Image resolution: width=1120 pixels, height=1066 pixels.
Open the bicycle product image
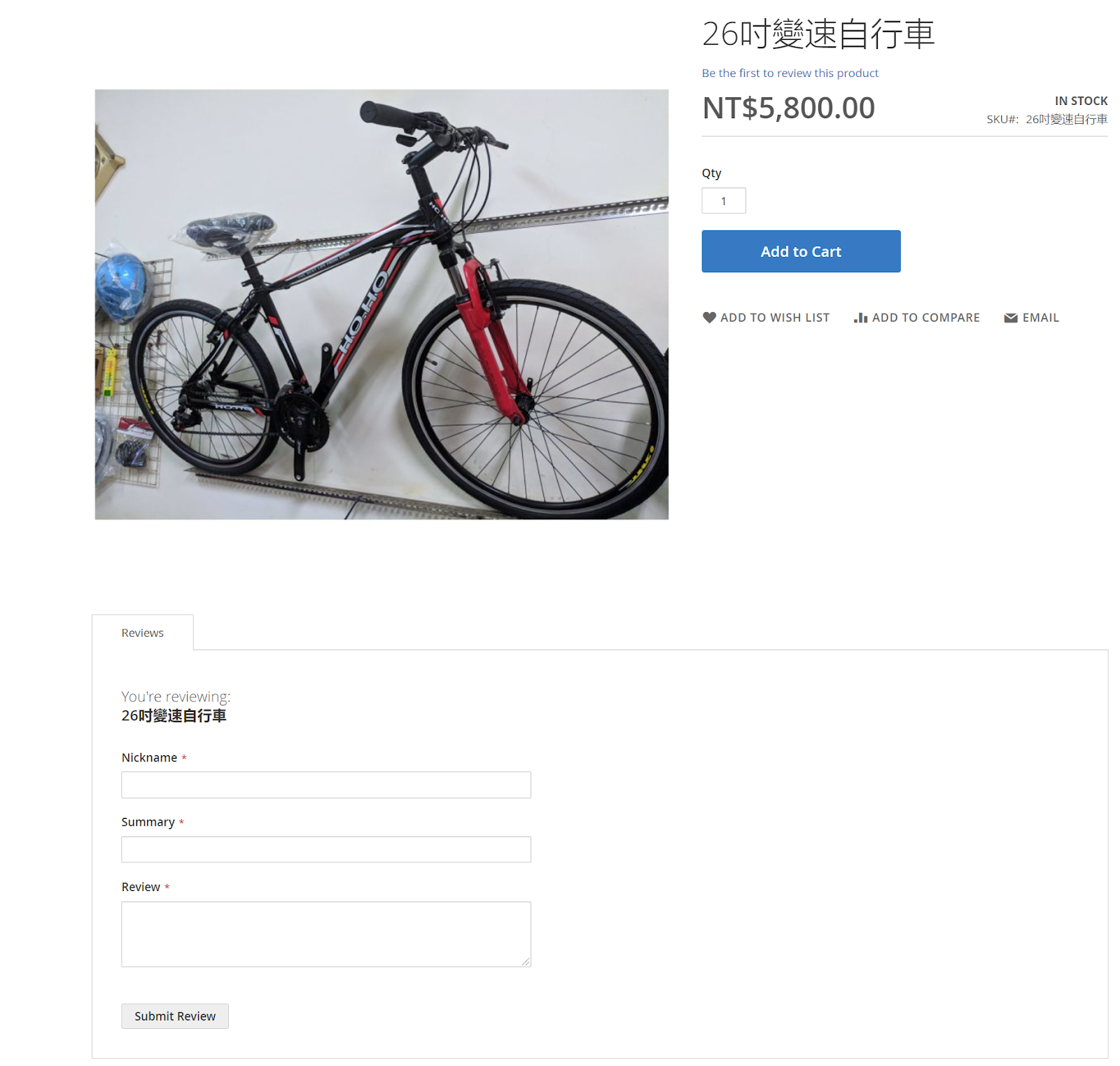(x=381, y=304)
